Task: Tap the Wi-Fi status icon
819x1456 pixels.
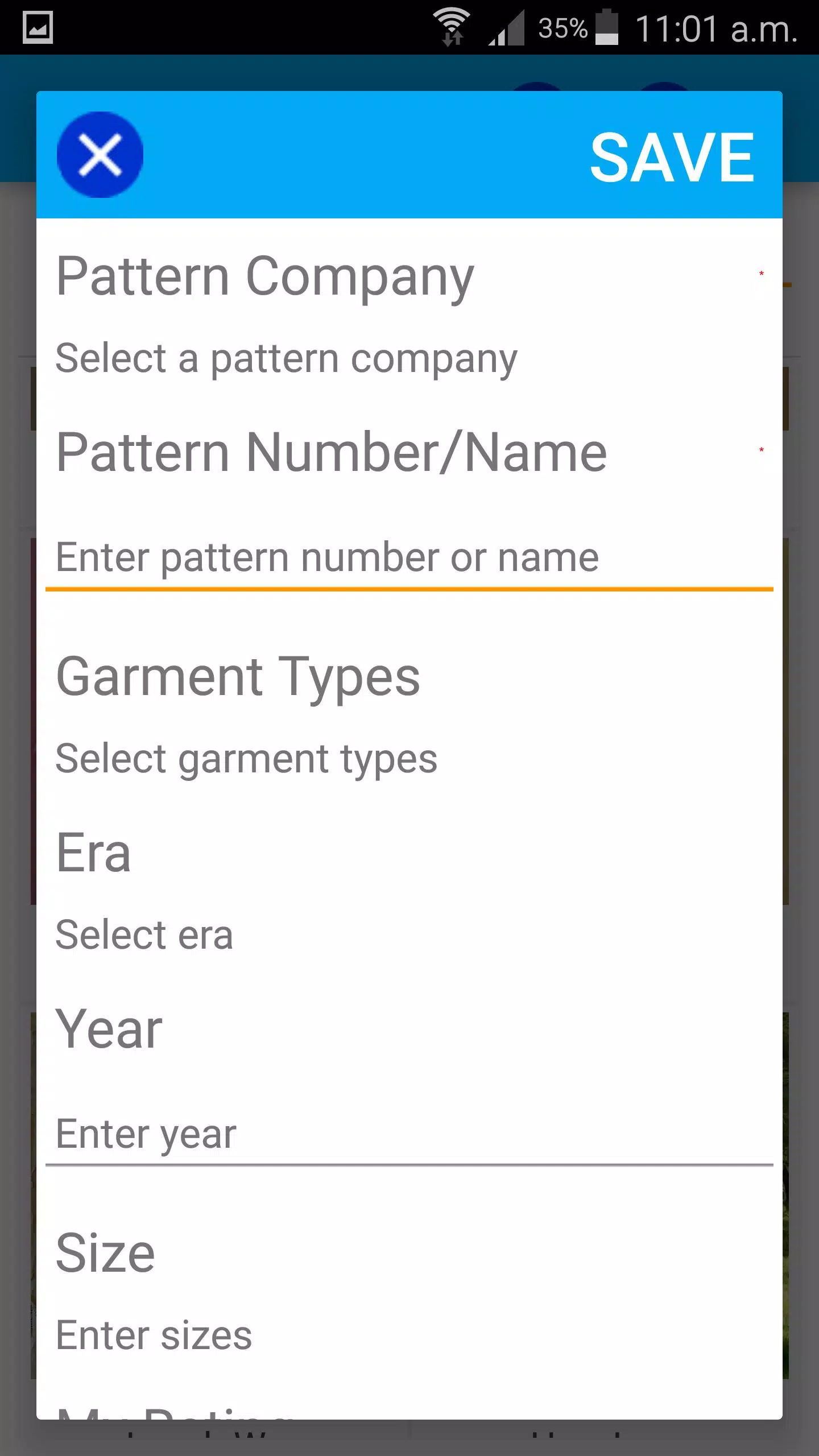Action: 452,27
